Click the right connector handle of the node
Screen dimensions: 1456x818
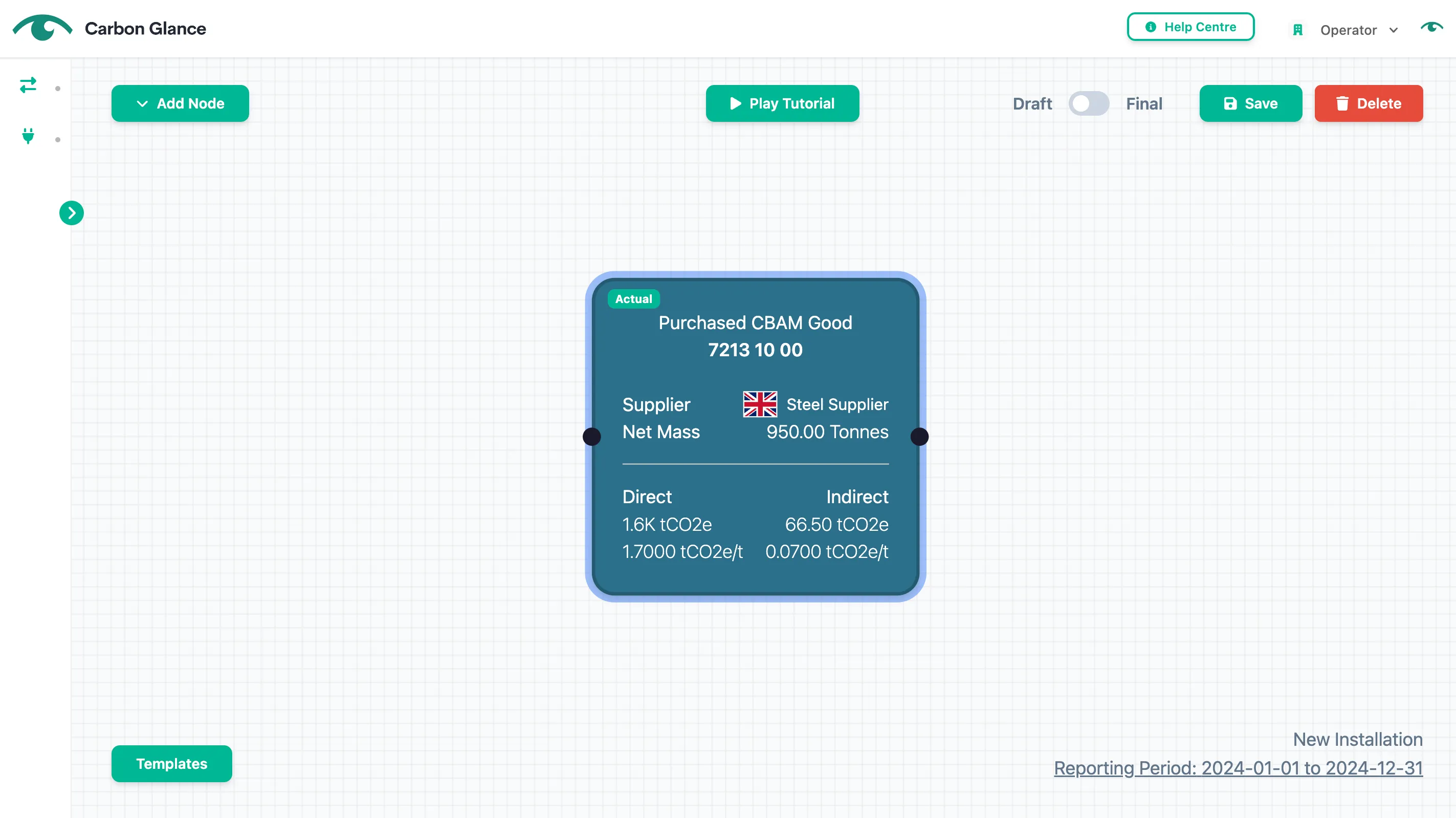tap(920, 437)
